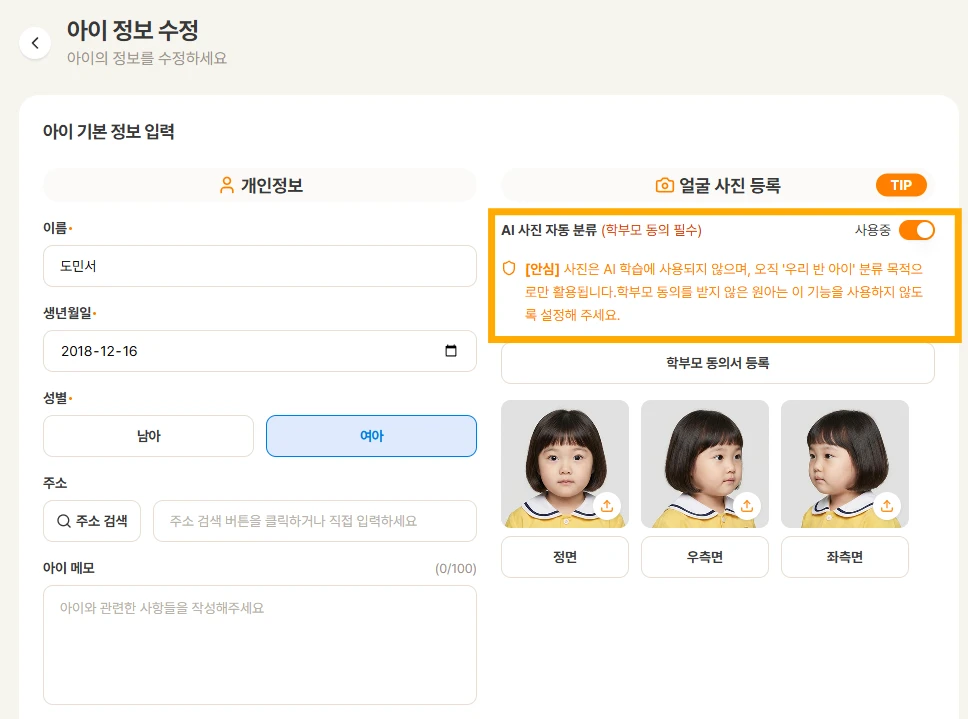Toggle the AI 사진 자동 분류 switch
The width and height of the screenshot is (968, 719).
pos(916,230)
